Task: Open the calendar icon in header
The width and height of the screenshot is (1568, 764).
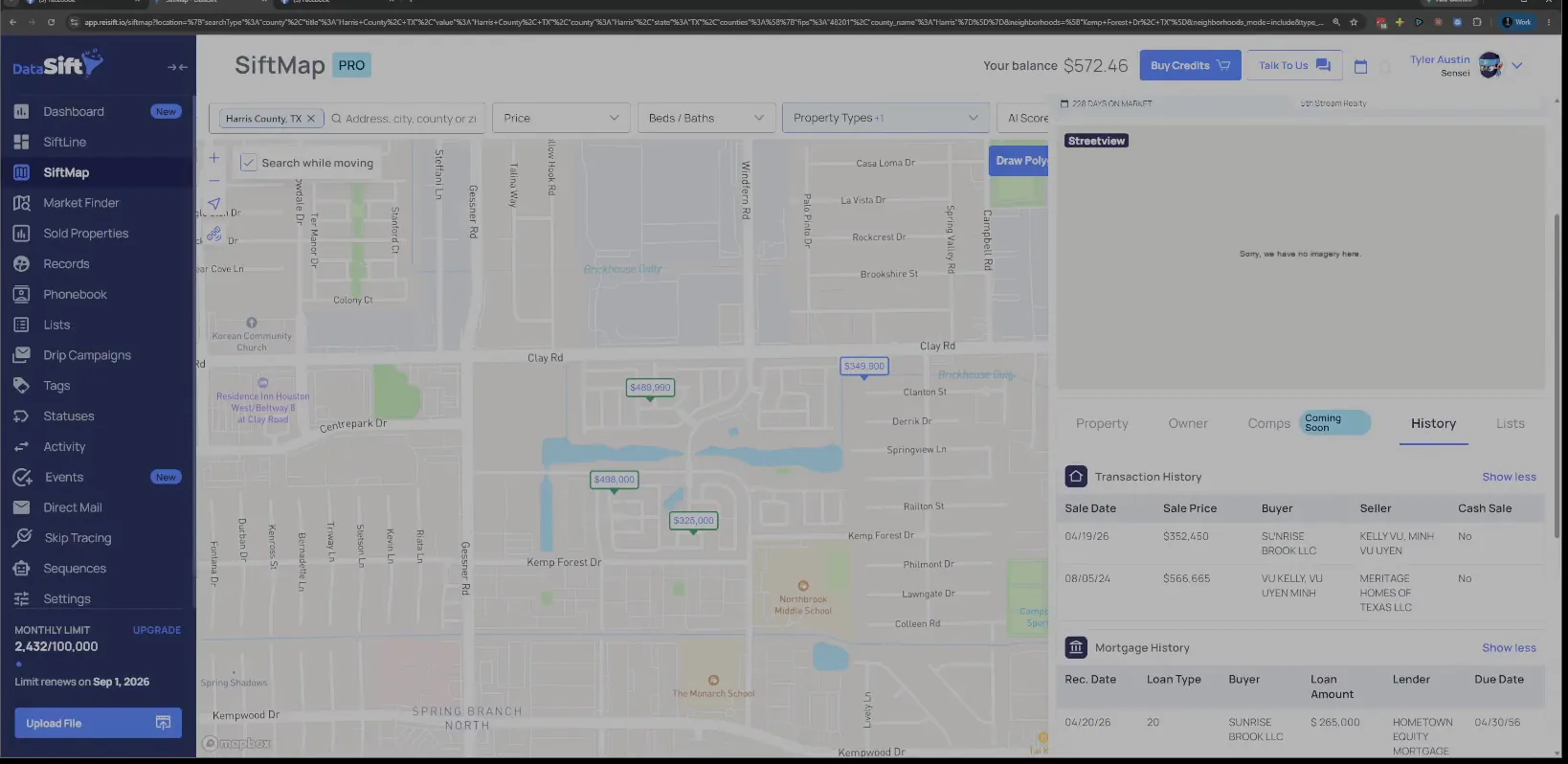Action: click(1360, 66)
